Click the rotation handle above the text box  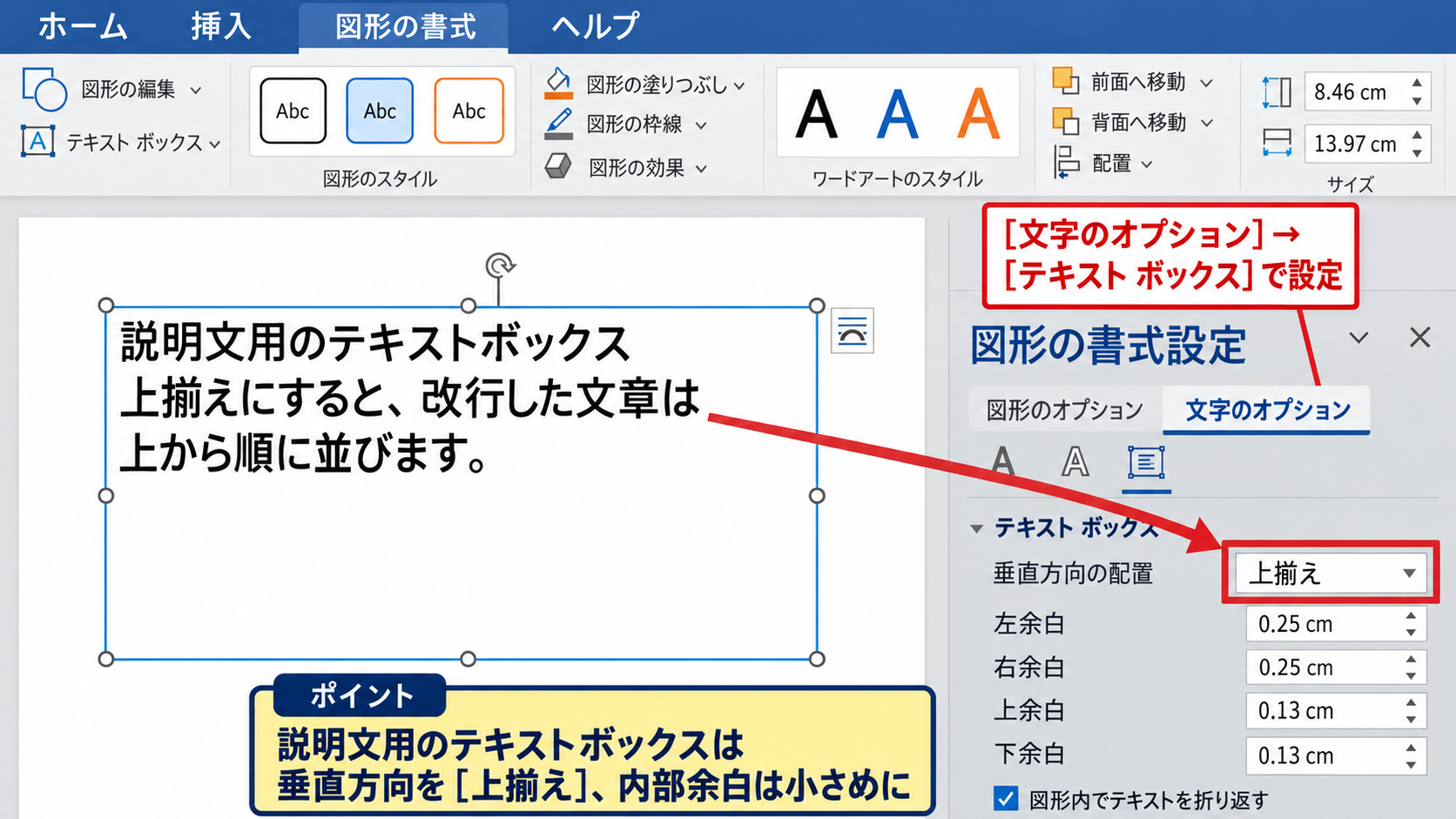pos(500,265)
